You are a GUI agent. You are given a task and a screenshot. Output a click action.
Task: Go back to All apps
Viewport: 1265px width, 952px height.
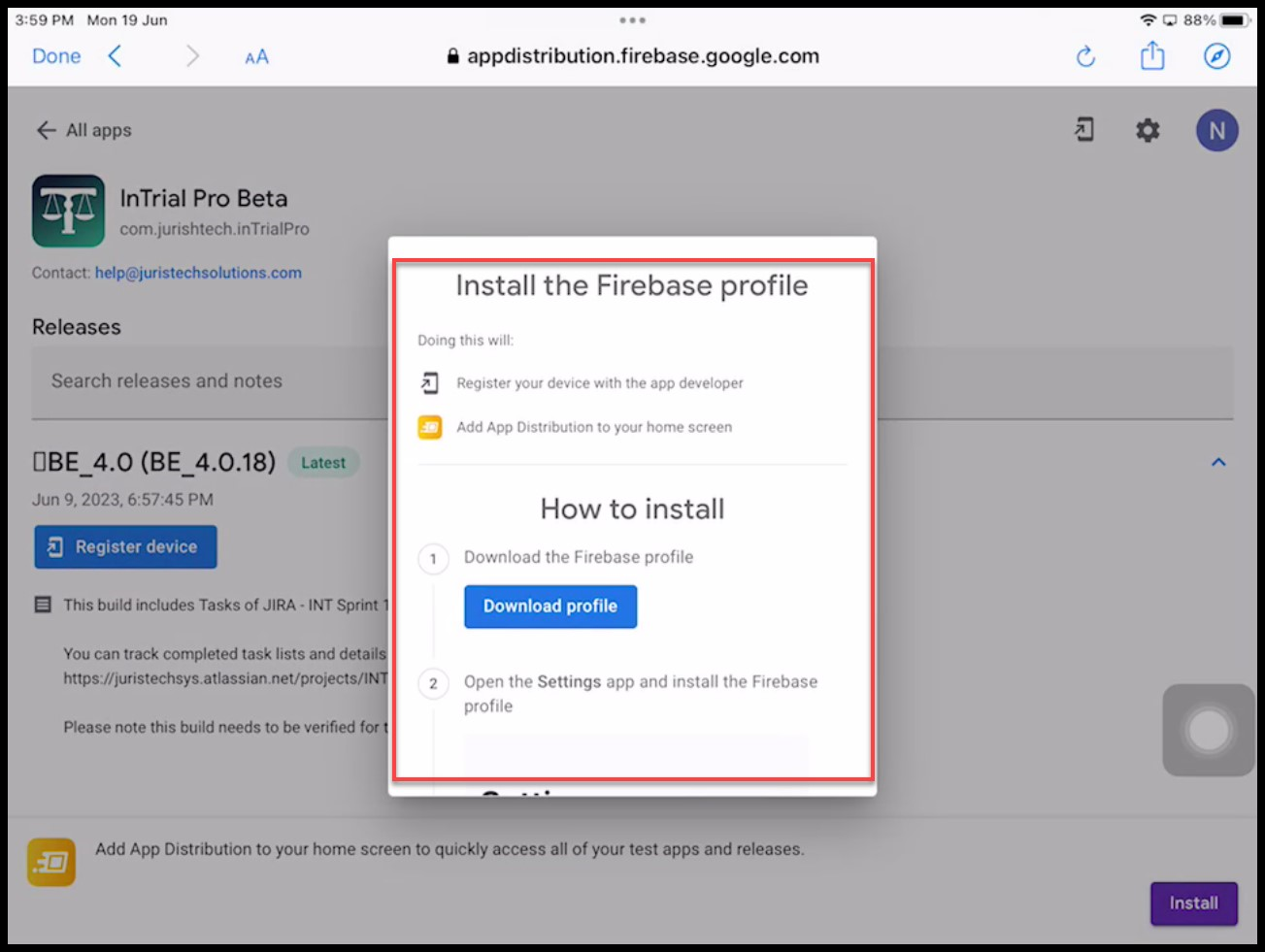click(84, 130)
